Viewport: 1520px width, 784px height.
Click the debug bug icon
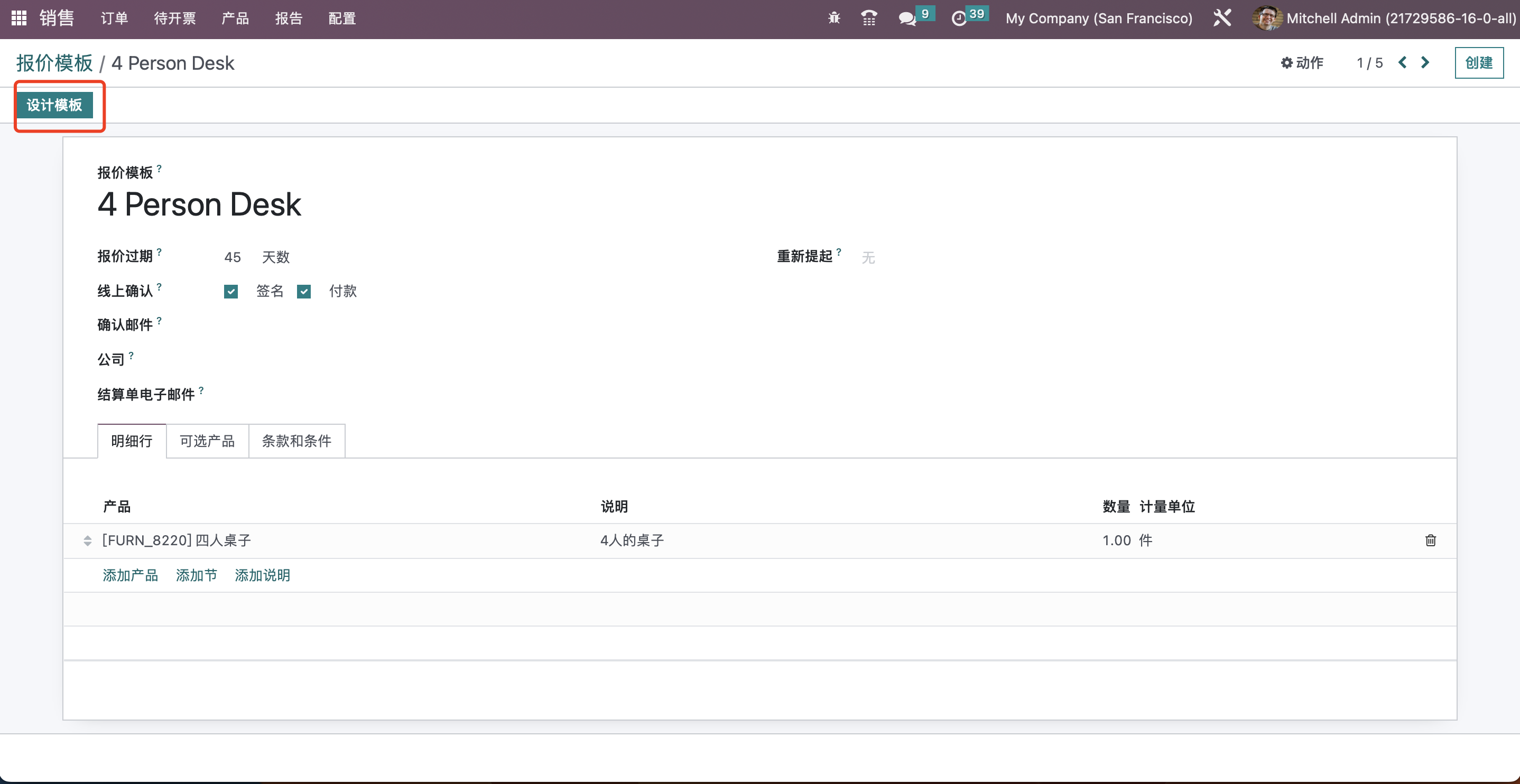pyautogui.click(x=834, y=18)
